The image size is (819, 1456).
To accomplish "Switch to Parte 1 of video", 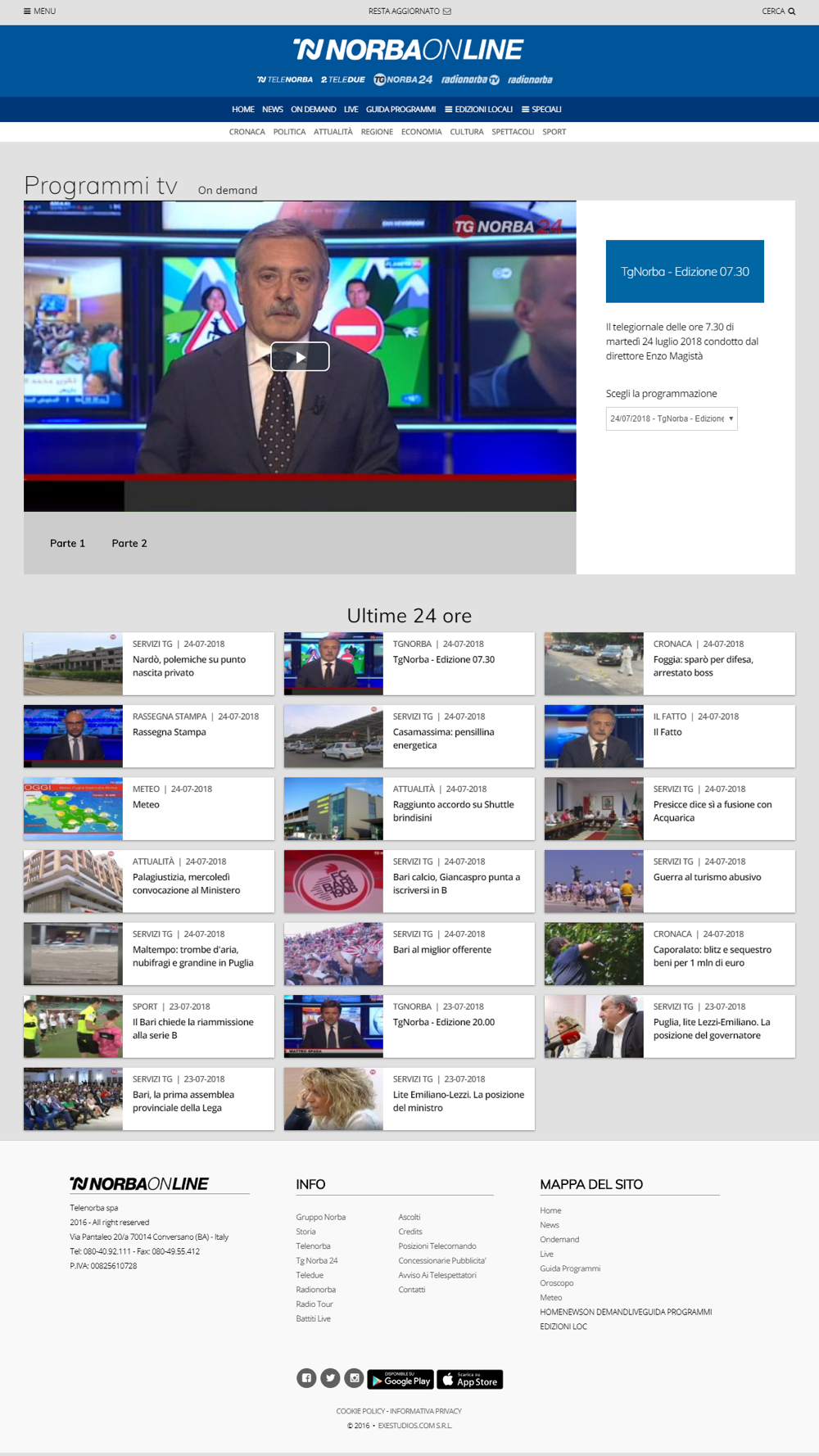I will click(x=67, y=543).
